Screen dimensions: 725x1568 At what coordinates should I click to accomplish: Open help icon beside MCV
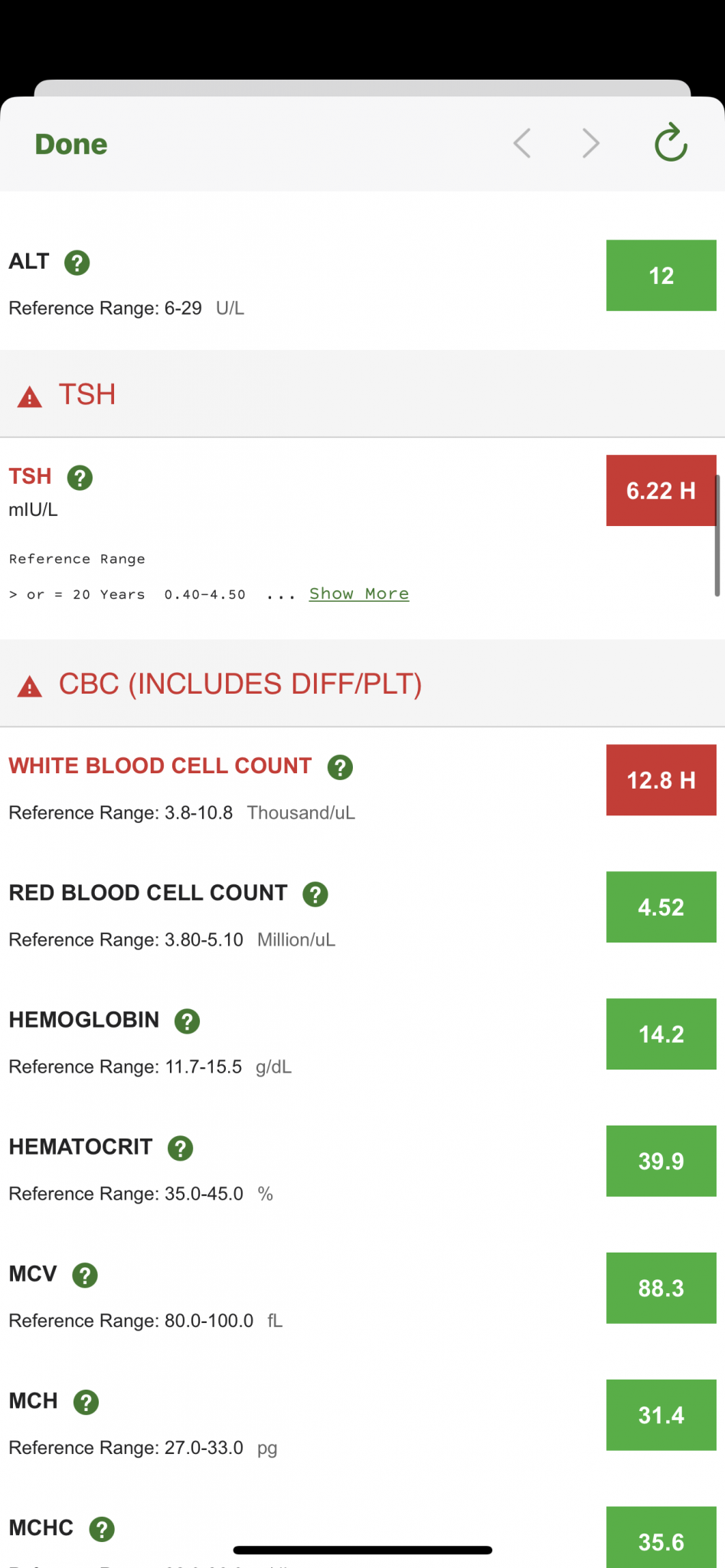[x=84, y=1276]
